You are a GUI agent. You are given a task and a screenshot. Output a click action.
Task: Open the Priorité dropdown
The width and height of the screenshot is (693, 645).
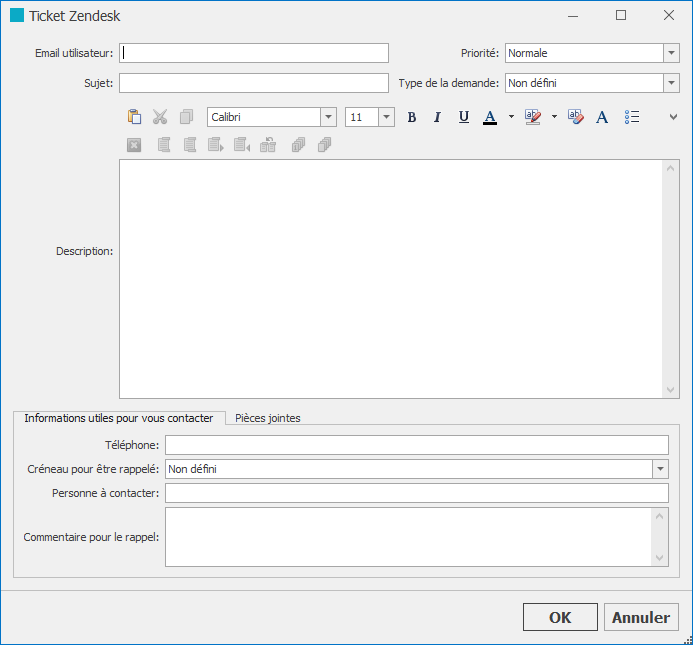point(671,53)
